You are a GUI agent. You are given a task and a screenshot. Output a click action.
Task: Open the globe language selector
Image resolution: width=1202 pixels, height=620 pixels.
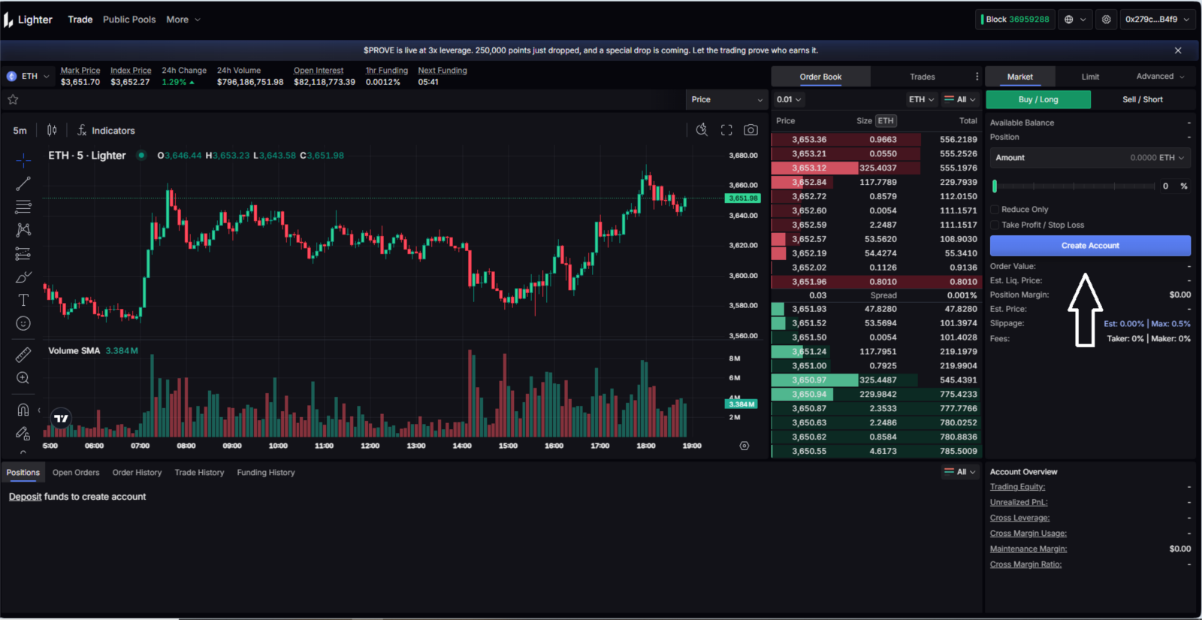[x=1076, y=19]
